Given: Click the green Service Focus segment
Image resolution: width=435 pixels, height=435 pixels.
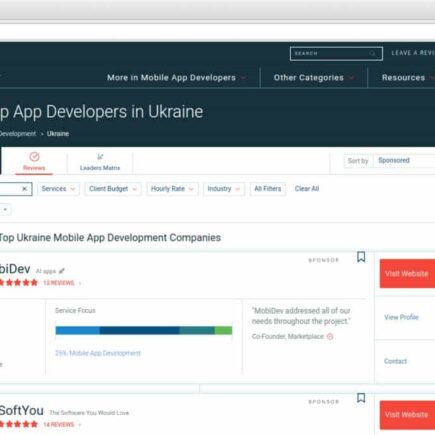Looking at the screenshot, I should (x=223, y=330).
